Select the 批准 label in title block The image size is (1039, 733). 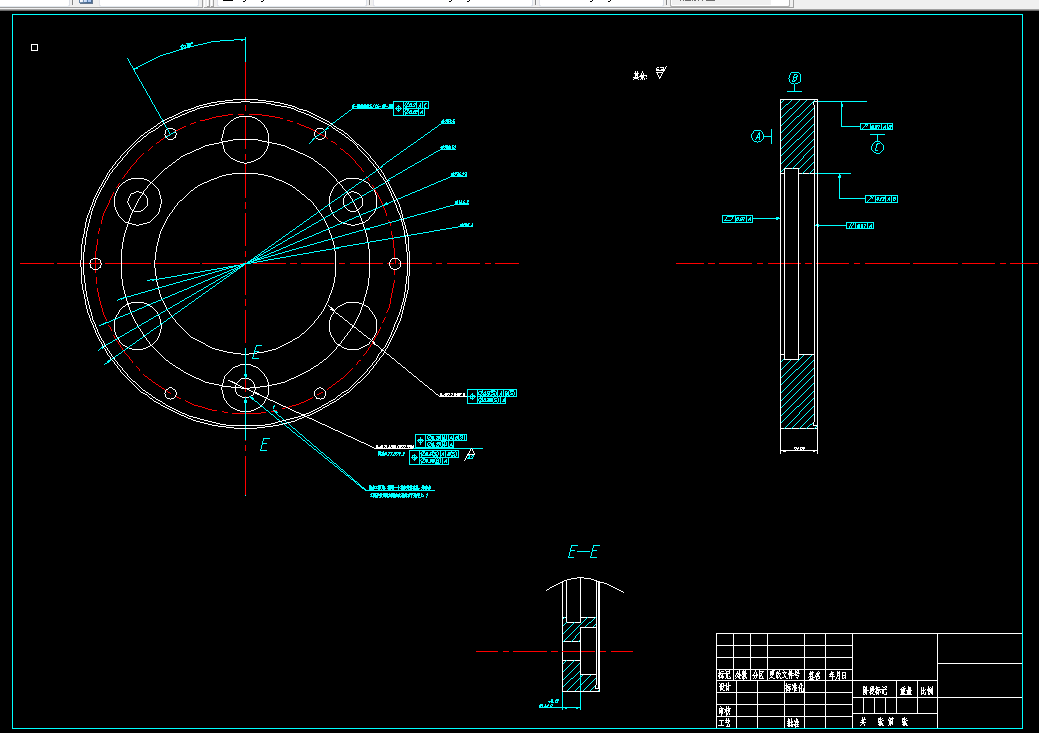(793, 722)
